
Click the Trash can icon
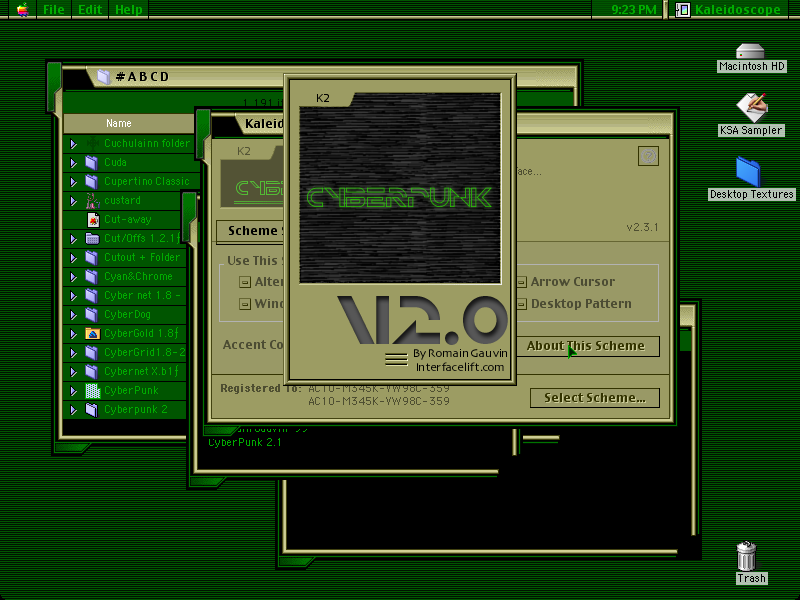coord(746,556)
